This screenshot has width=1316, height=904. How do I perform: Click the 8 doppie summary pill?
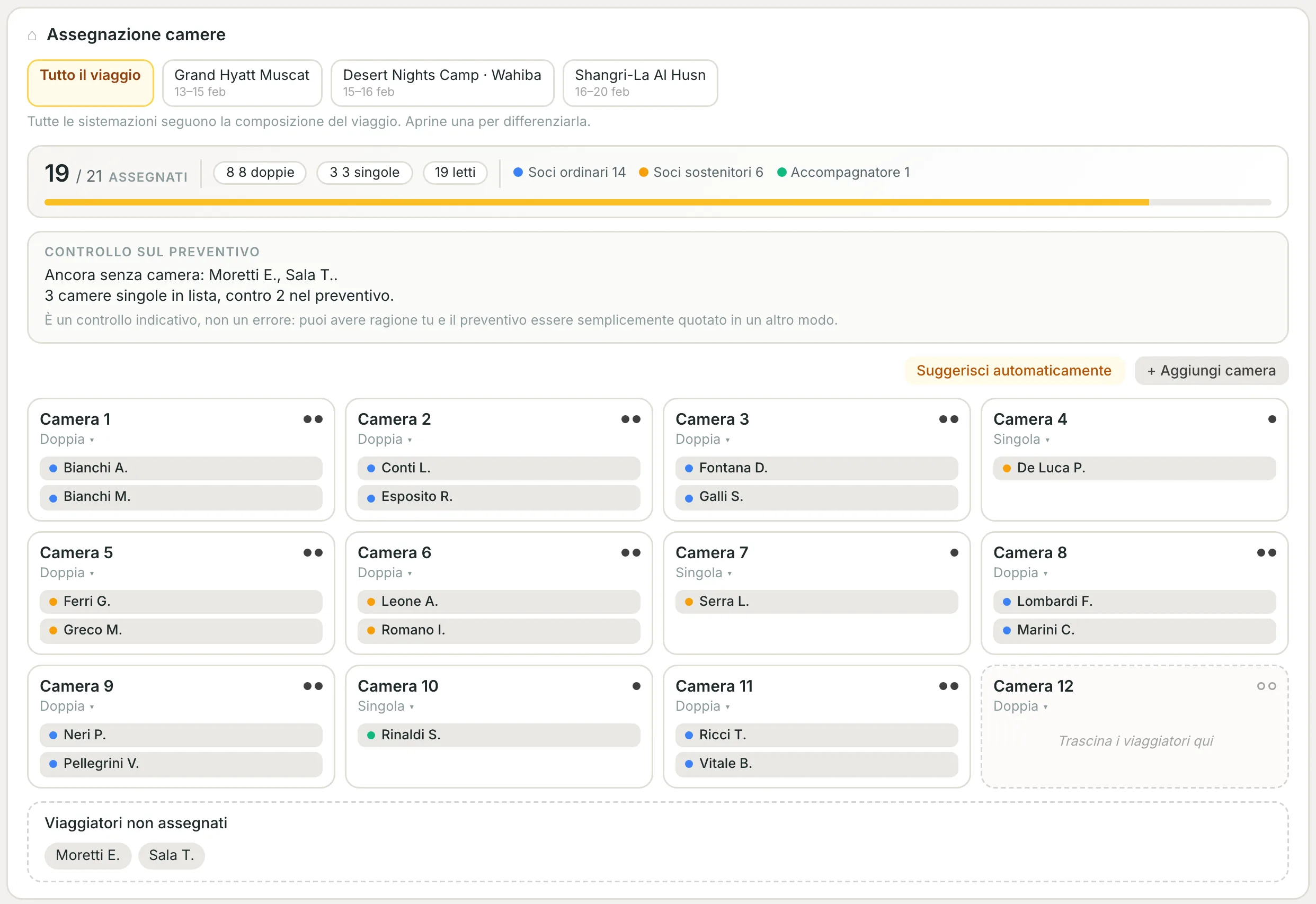(x=260, y=173)
